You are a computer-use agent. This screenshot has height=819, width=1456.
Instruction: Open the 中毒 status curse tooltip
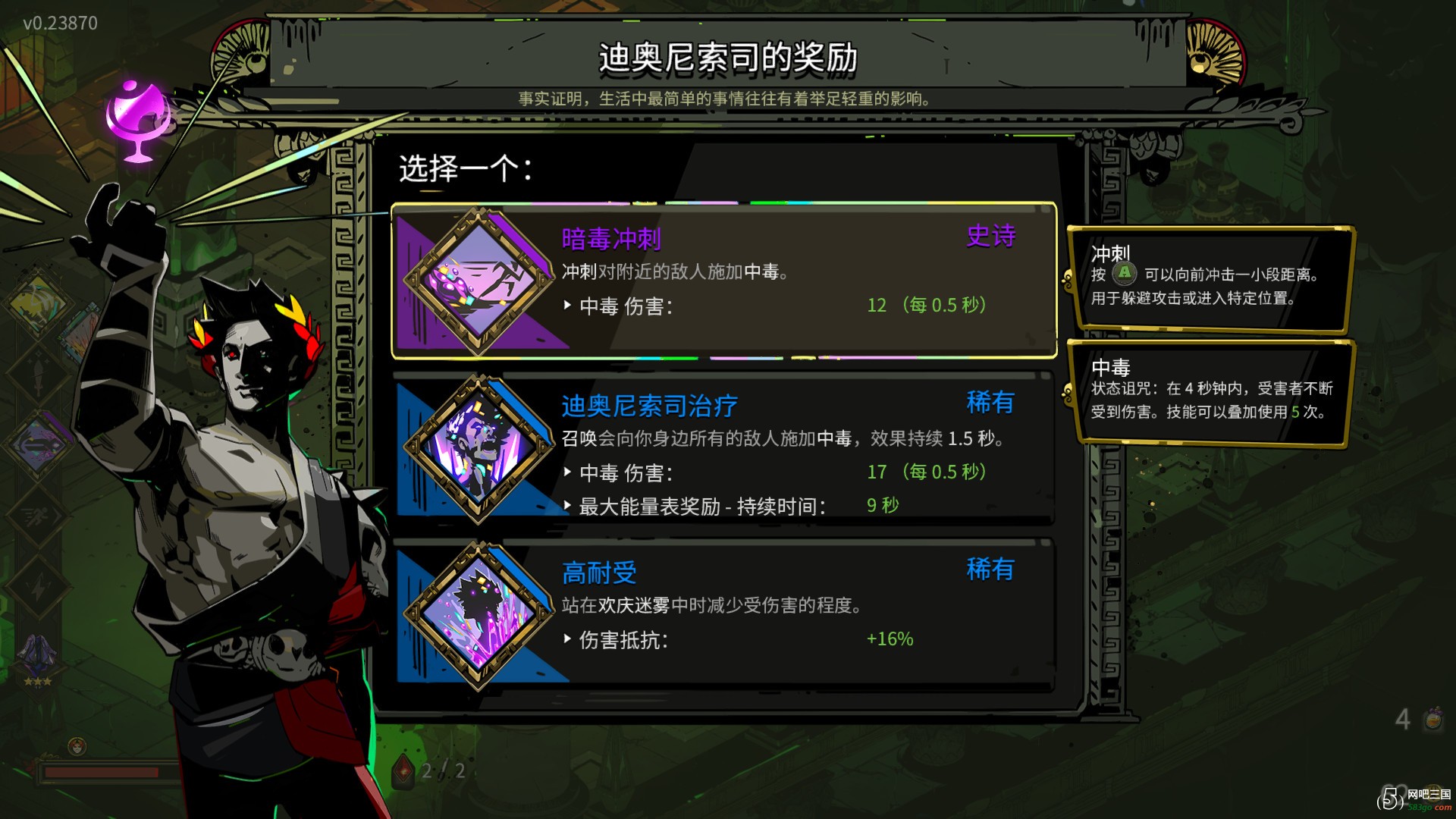1210,393
